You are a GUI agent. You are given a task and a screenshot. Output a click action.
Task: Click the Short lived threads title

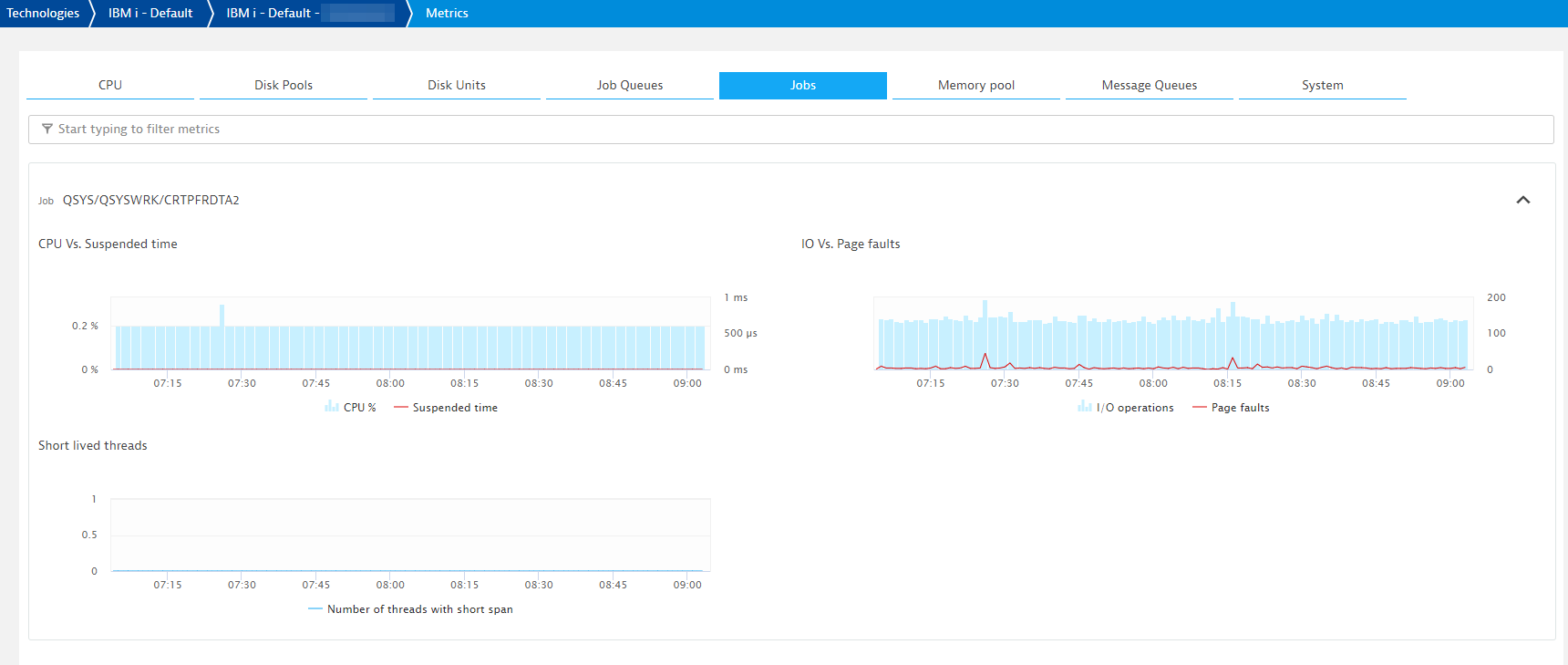pos(93,445)
